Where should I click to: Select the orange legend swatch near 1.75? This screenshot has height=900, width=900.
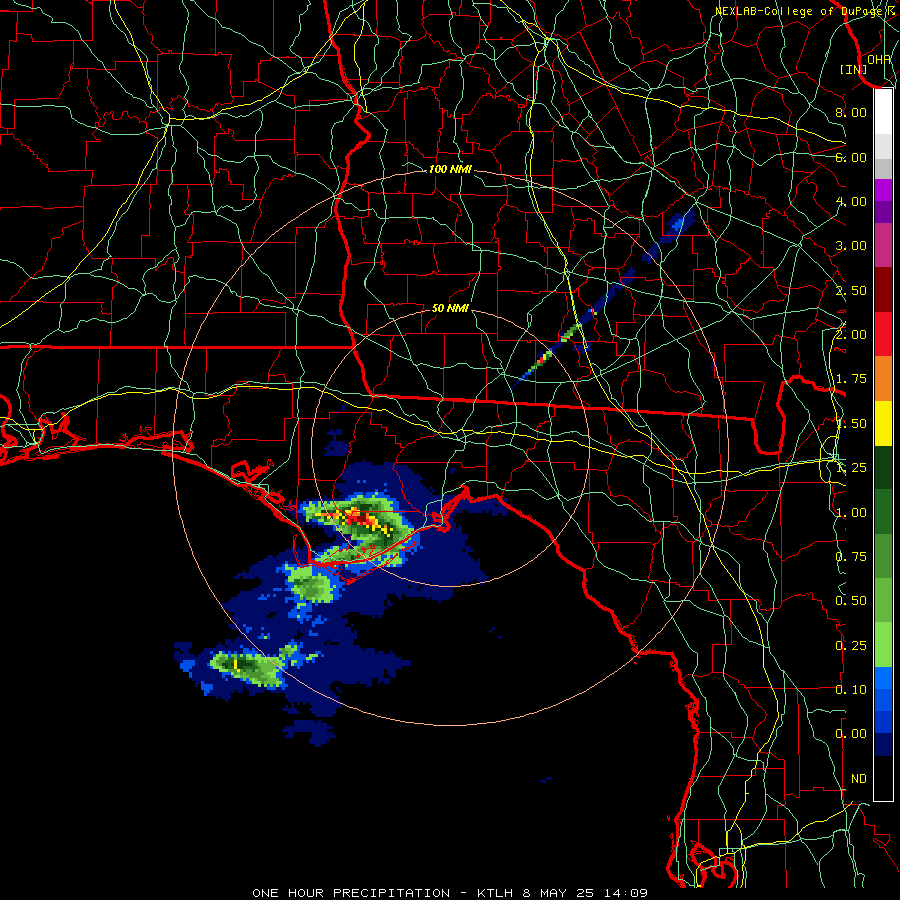pyautogui.click(x=883, y=379)
